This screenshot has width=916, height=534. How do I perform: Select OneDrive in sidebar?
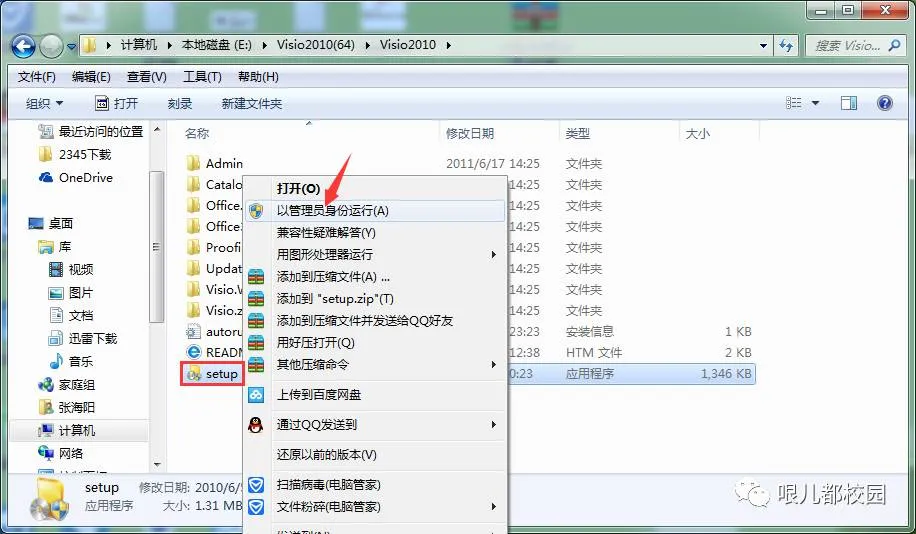pos(75,178)
